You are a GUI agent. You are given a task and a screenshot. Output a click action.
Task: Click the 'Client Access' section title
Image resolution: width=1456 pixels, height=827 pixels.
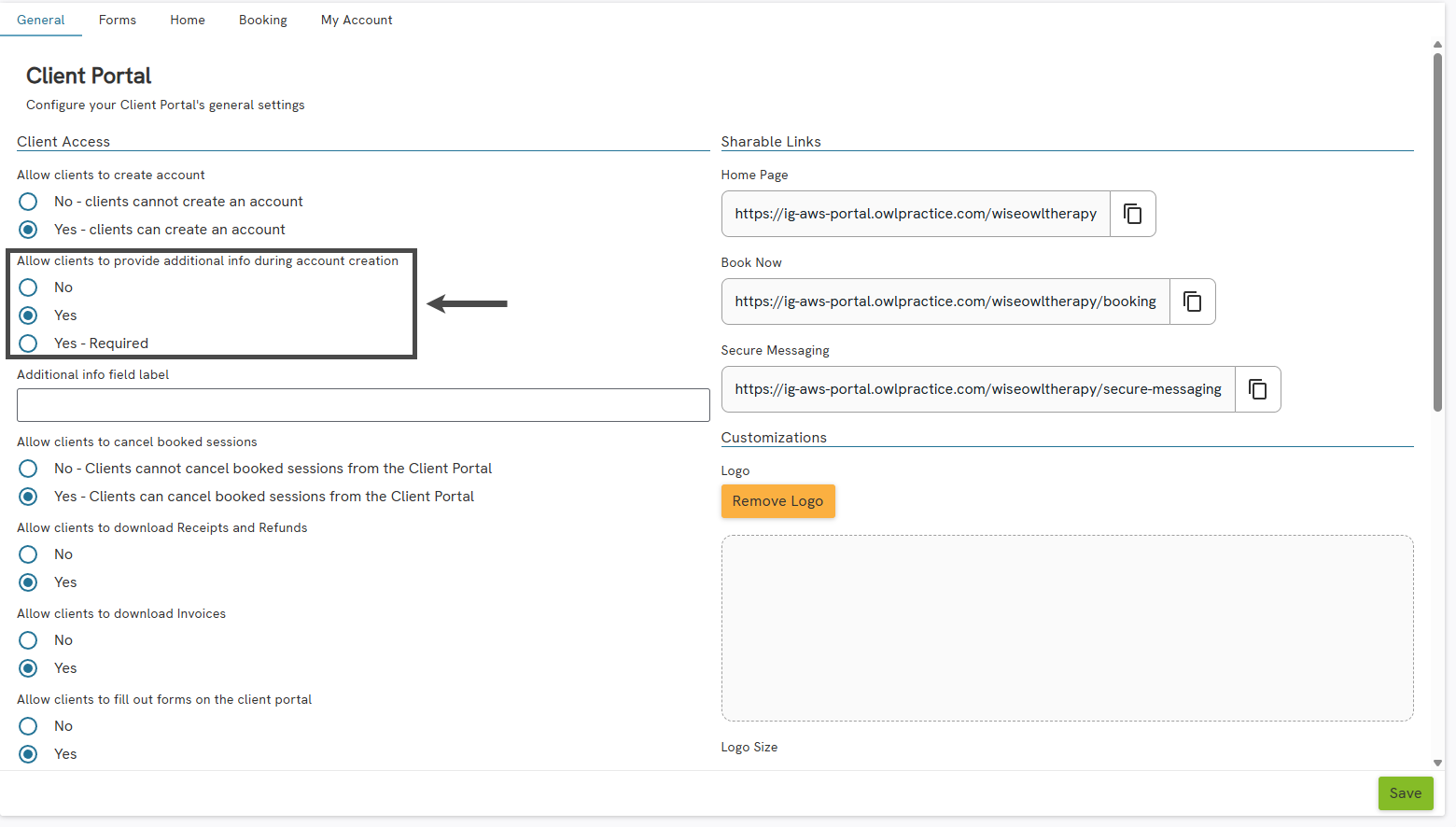(x=63, y=142)
